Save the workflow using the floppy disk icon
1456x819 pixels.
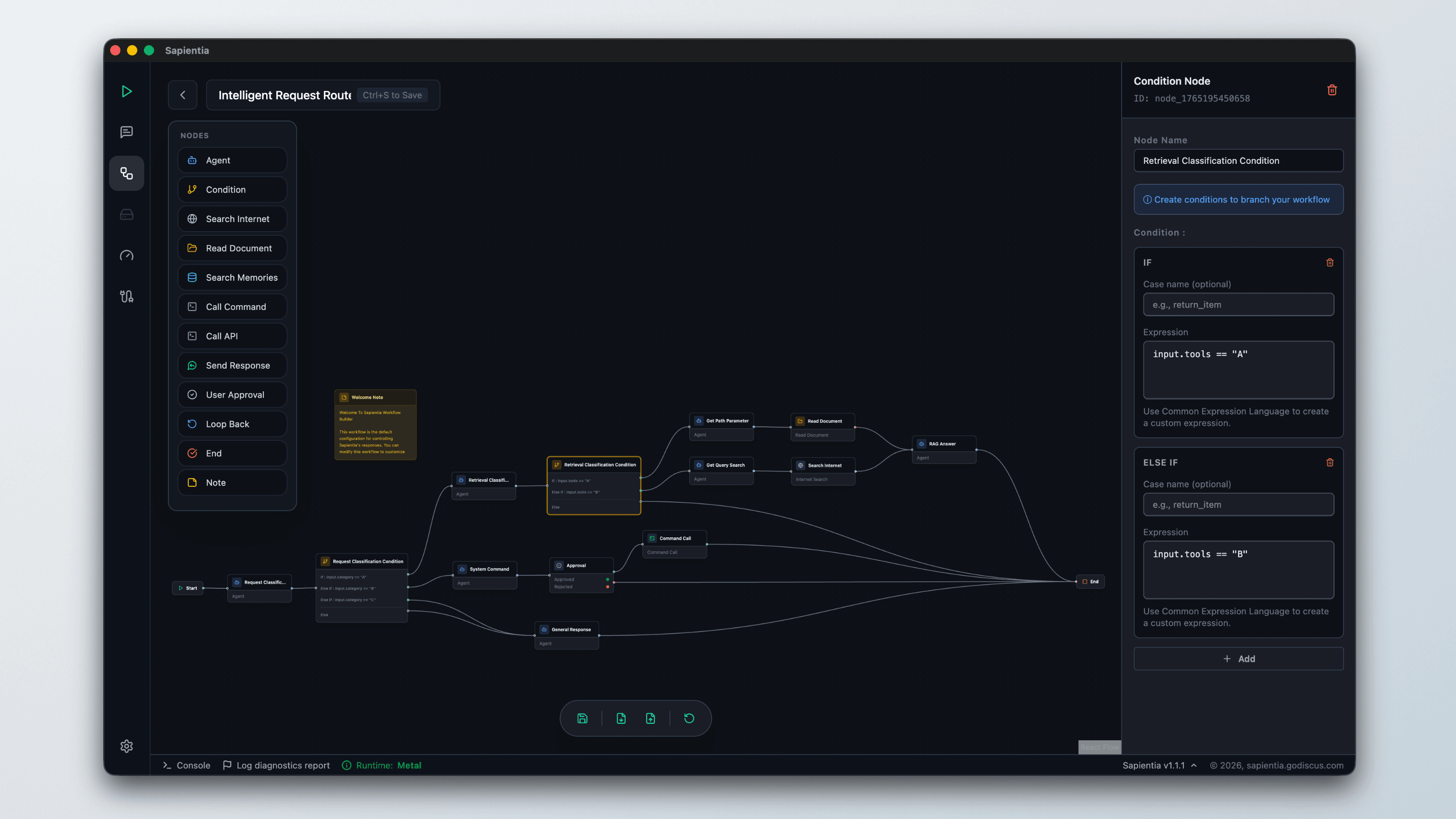point(582,718)
